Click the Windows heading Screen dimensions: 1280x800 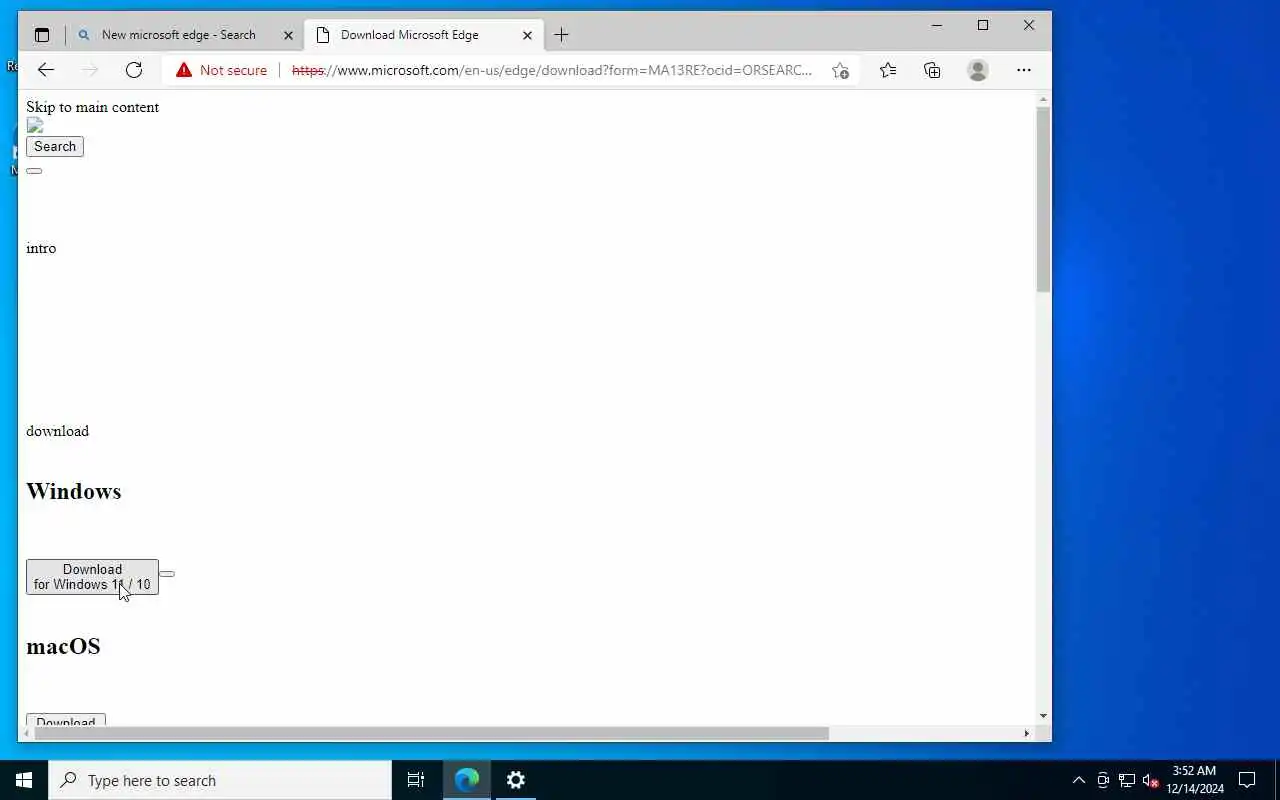coord(74,491)
